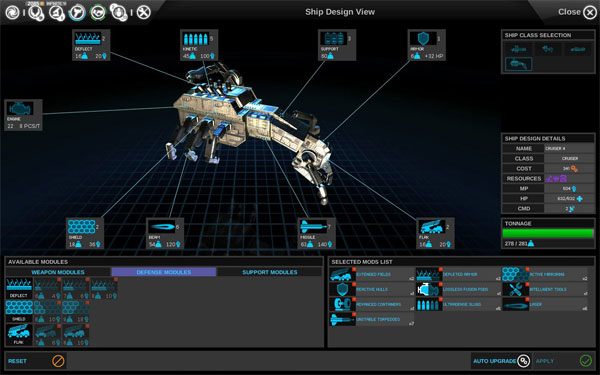Select the Support slot box

[x=337, y=45]
